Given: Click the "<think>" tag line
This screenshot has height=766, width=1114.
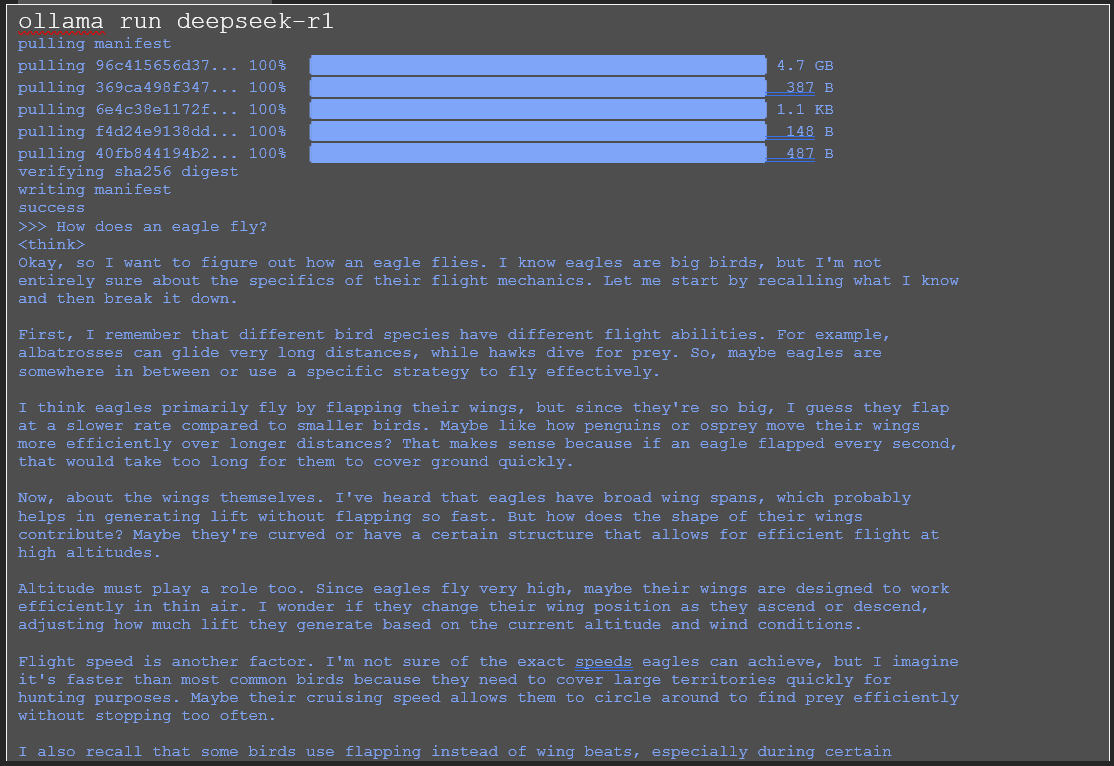Looking at the screenshot, I should 51,244.
